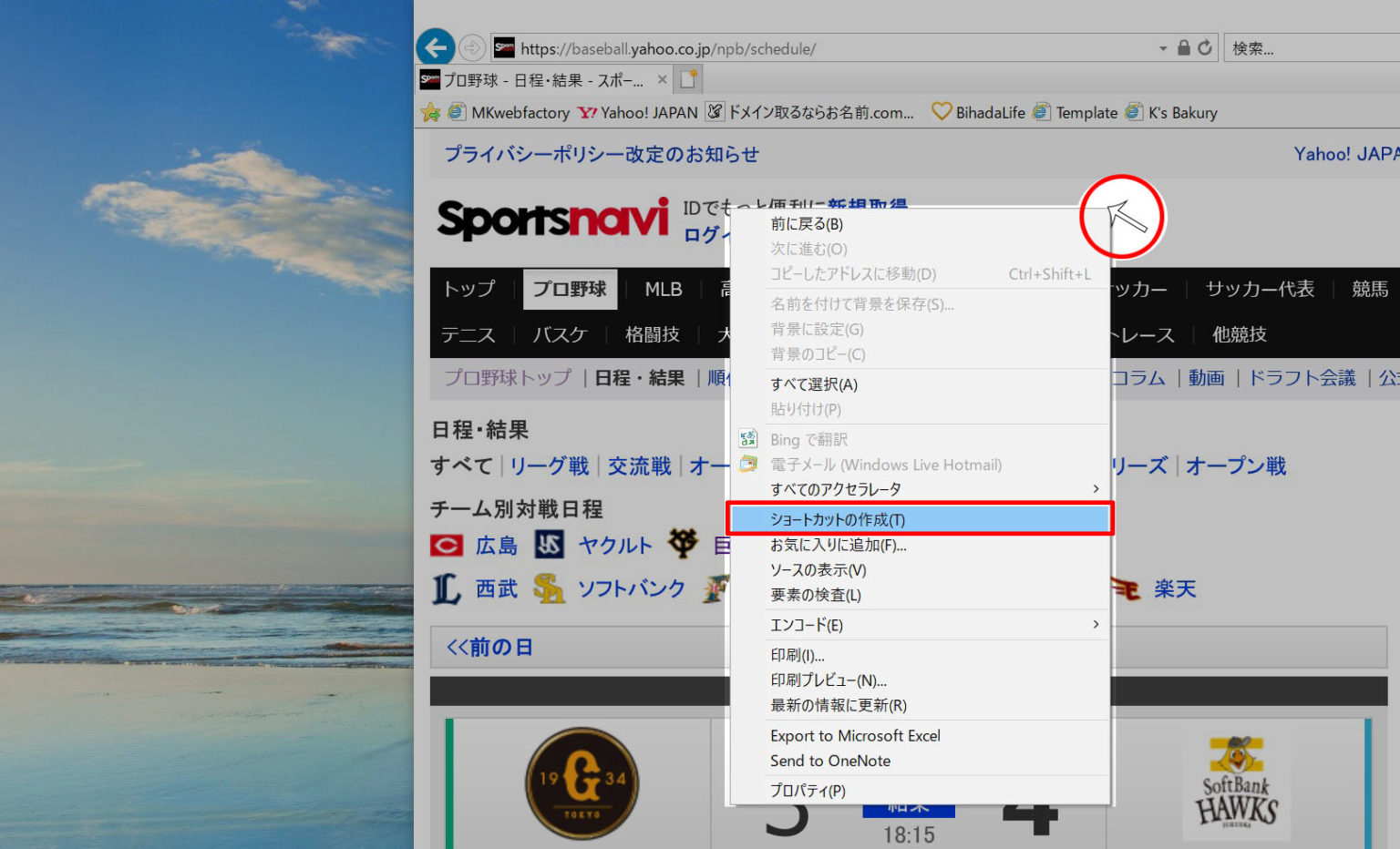
Task: Click the Yahoo! JAPAN favicon in favorites bar
Action: 587,112
